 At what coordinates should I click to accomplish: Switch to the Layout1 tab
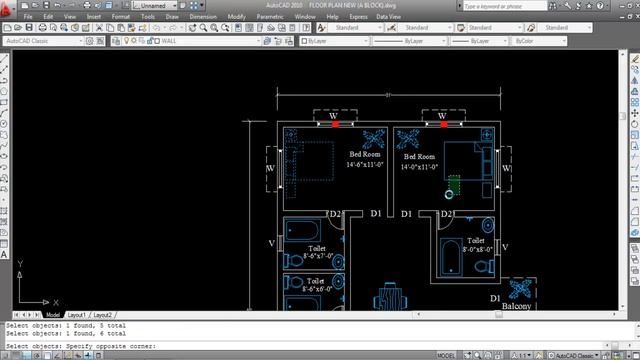(x=77, y=315)
